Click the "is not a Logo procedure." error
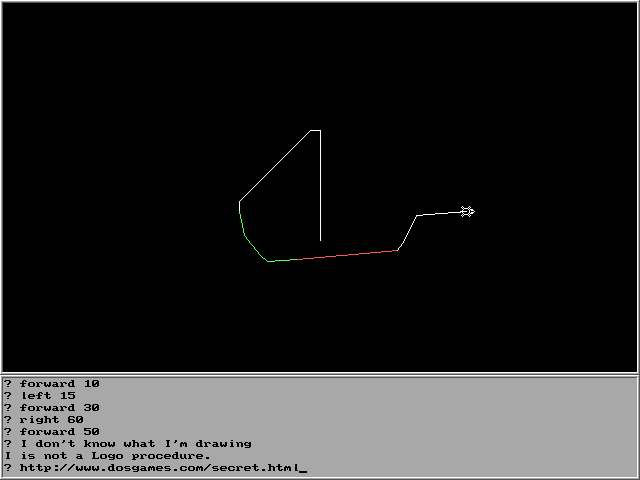The height and width of the screenshot is (480, 640). [x=107, y=456]
